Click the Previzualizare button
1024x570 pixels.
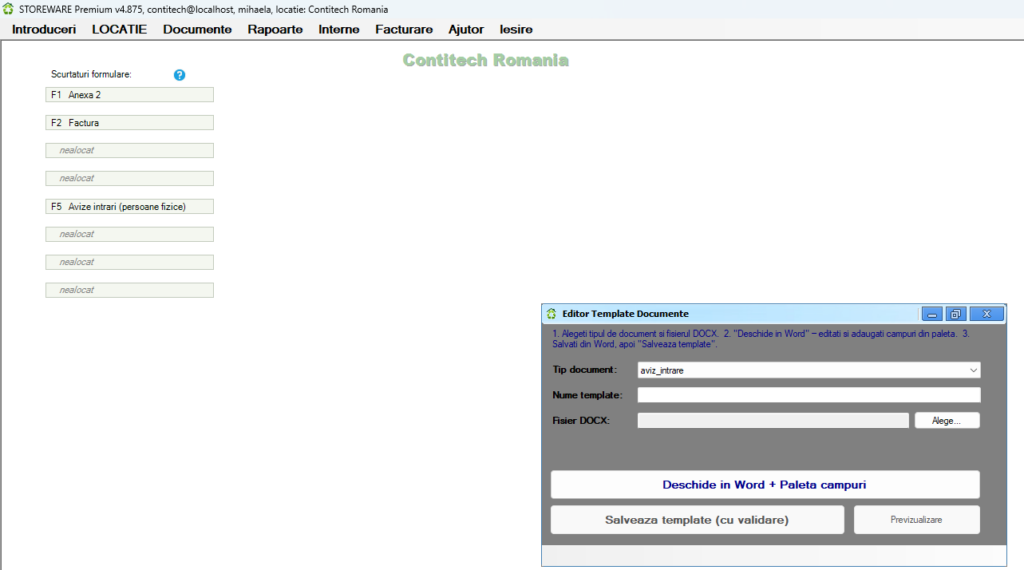tap(916, 520)
